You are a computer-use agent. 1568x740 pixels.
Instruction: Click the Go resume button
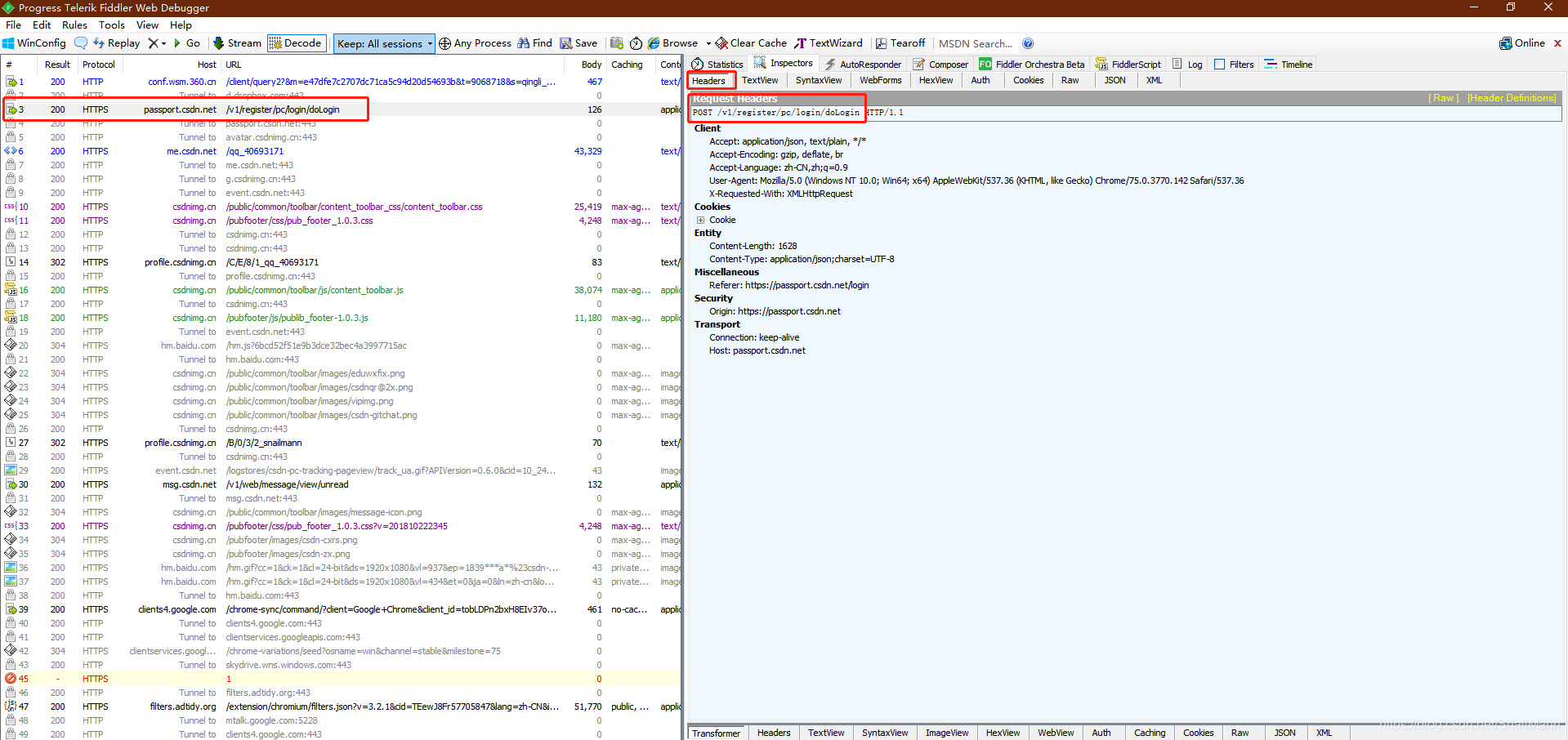point(187,43)
